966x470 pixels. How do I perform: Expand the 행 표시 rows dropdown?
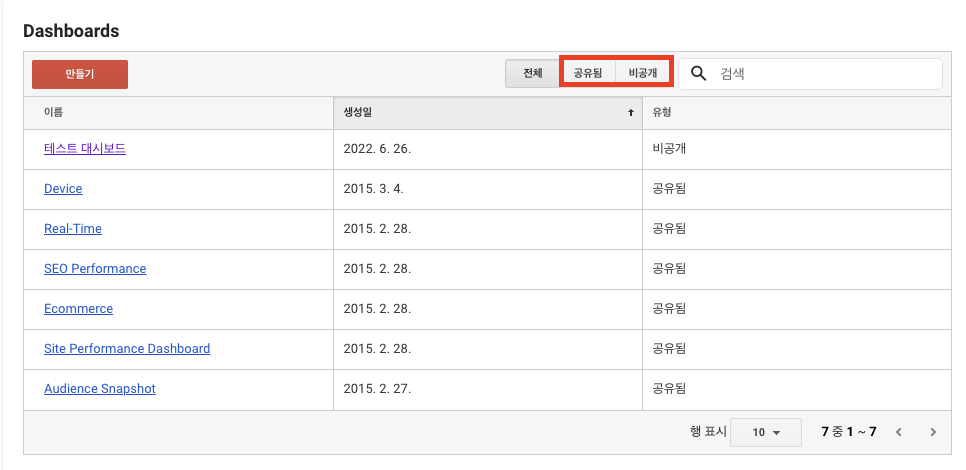coord(766,432)
